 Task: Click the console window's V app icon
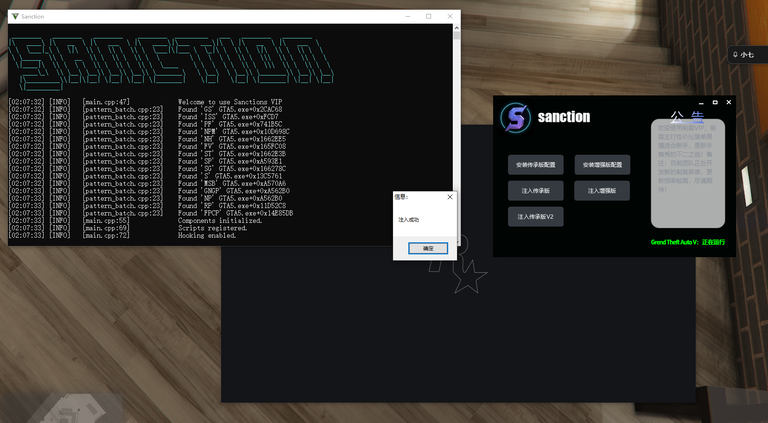pyautogui.click(x=14, y=17)
